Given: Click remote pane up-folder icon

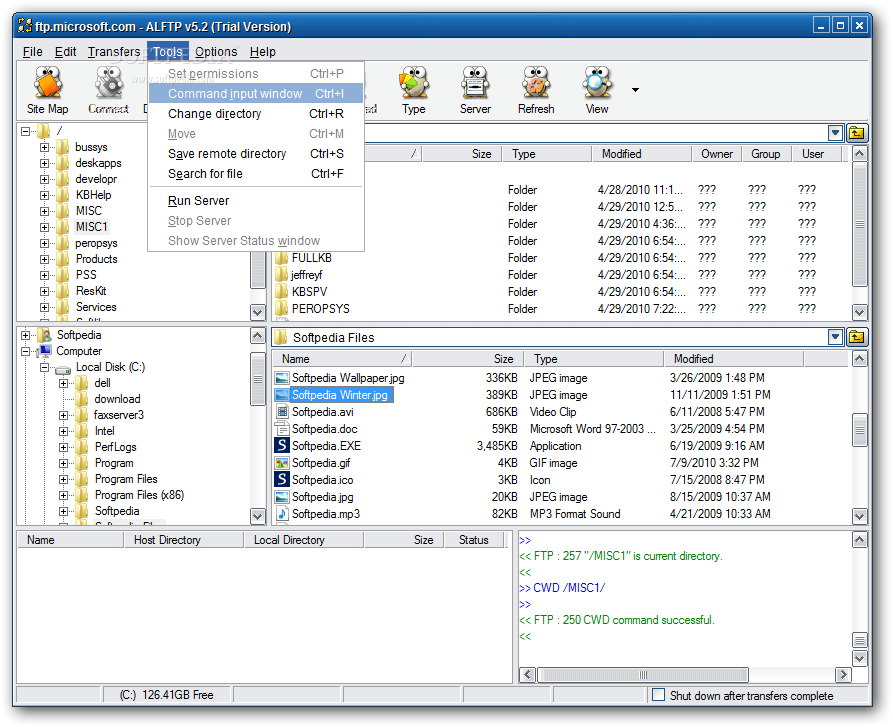Looking at the screenshot, I should click(857, 133).
